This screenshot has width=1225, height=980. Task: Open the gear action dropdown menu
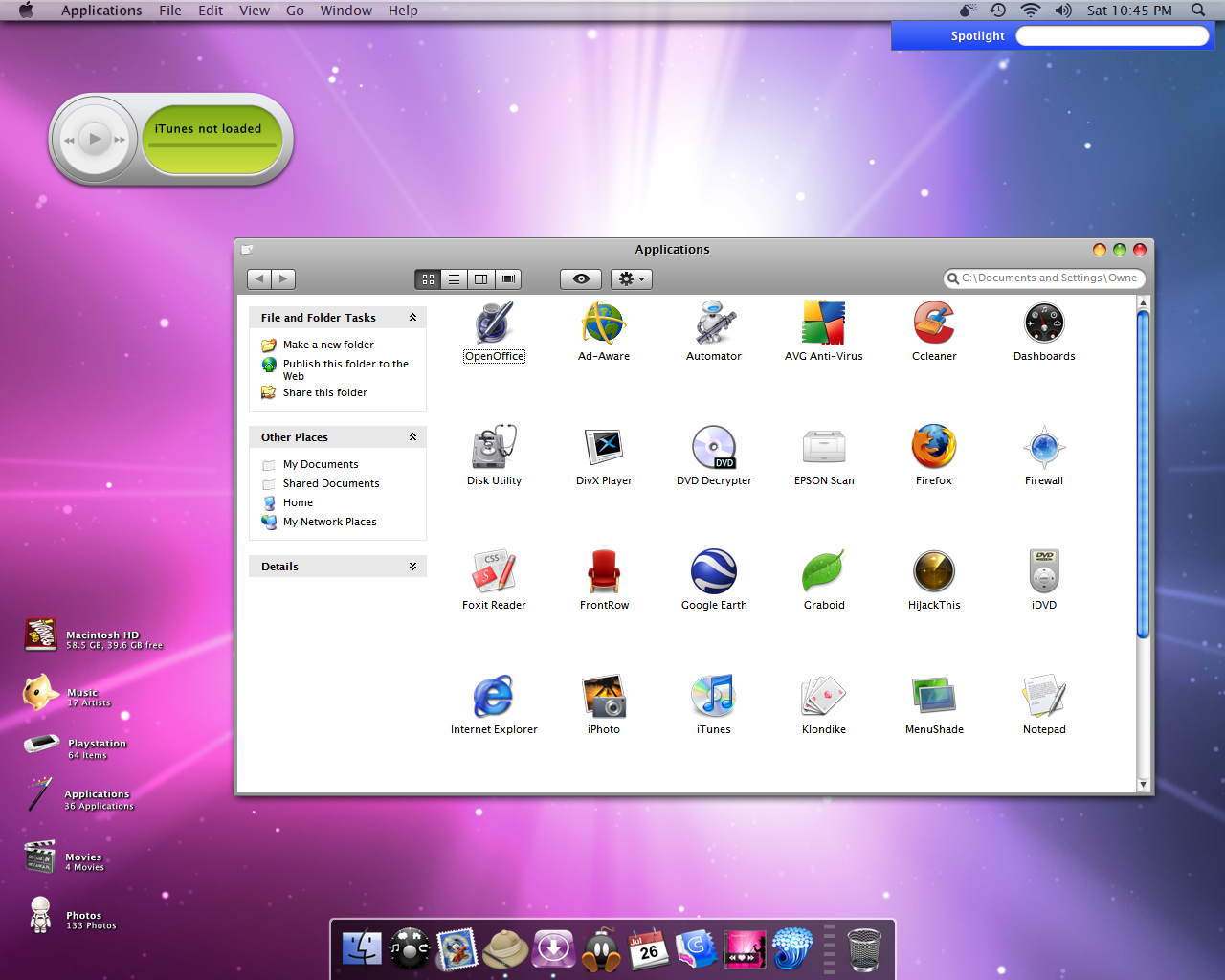(x=632, y=279)
